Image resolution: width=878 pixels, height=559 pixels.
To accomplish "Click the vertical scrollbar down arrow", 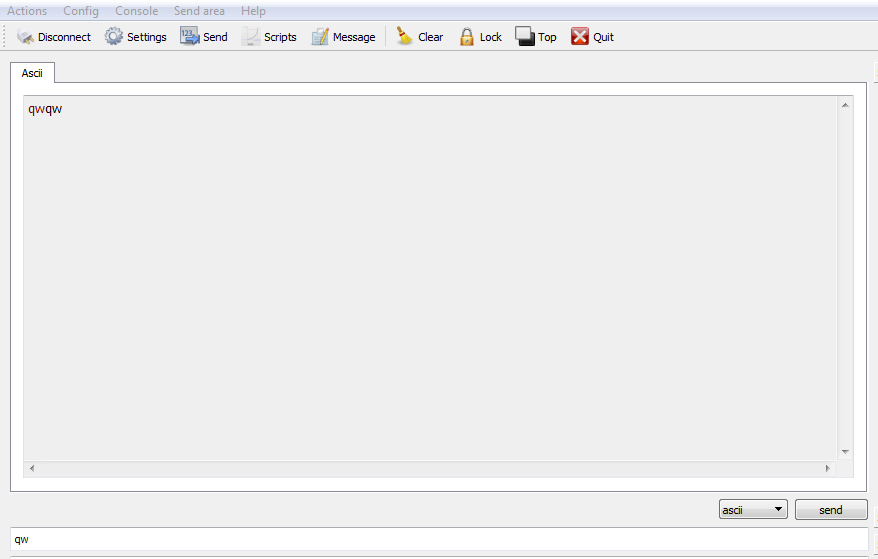I will 845,452.
